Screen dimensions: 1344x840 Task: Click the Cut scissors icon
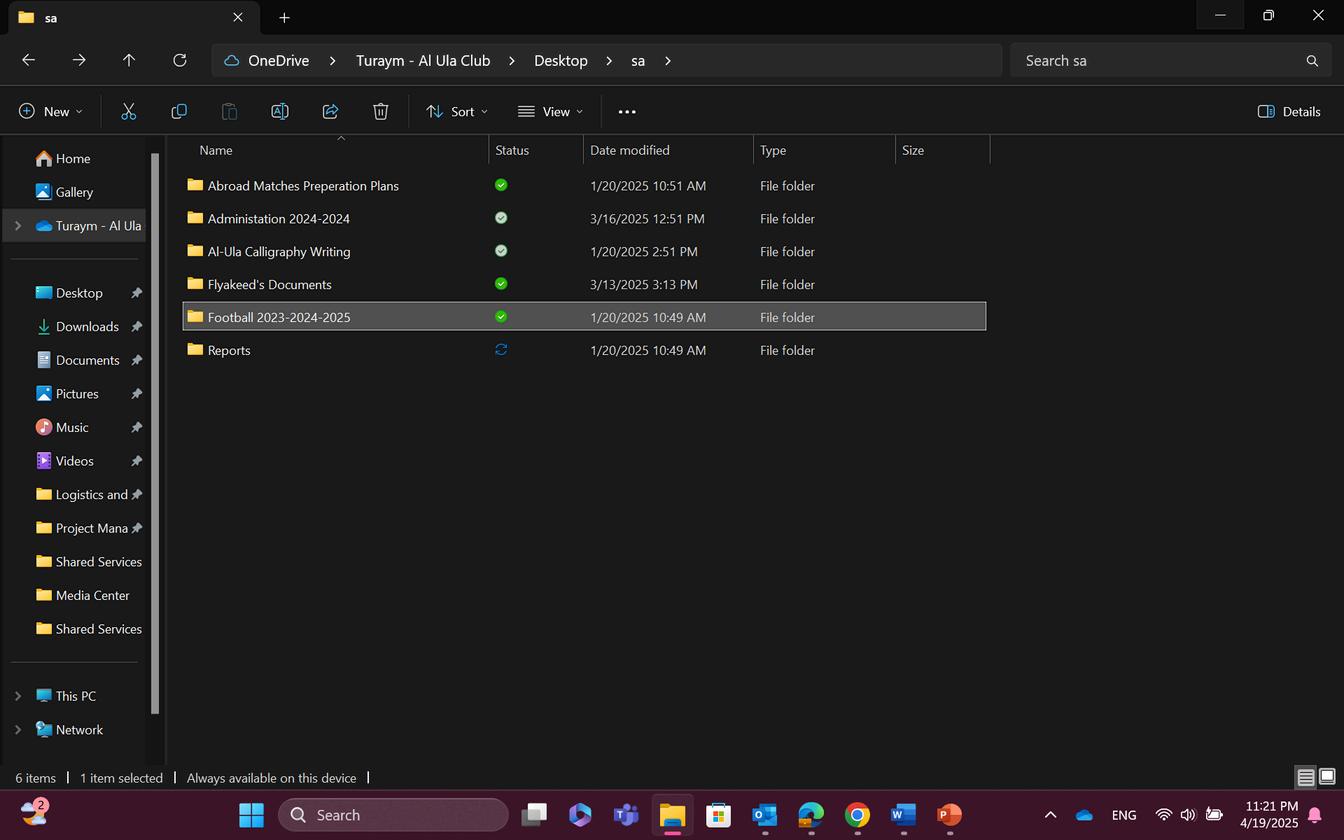pyautogui.click(x=128, y=112)
